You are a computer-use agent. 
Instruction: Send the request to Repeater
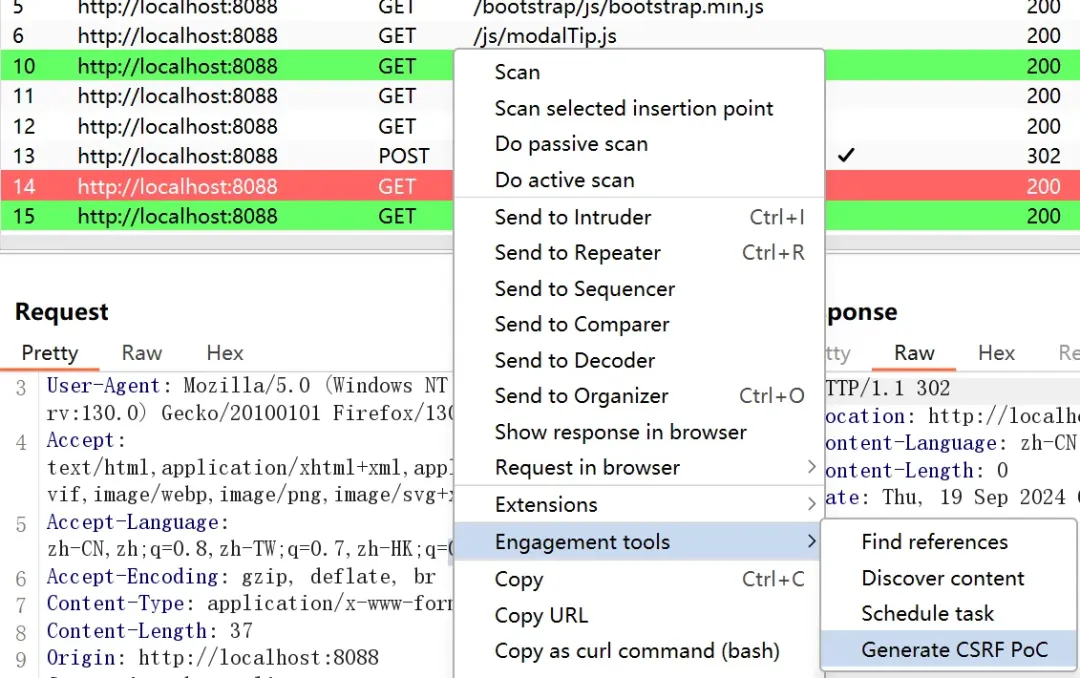576,253
